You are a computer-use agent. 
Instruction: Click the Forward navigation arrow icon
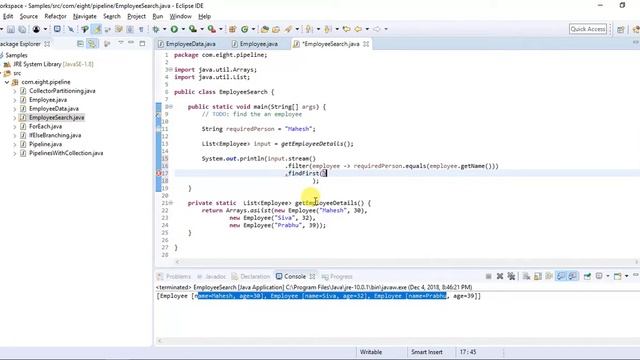(376, 29)
